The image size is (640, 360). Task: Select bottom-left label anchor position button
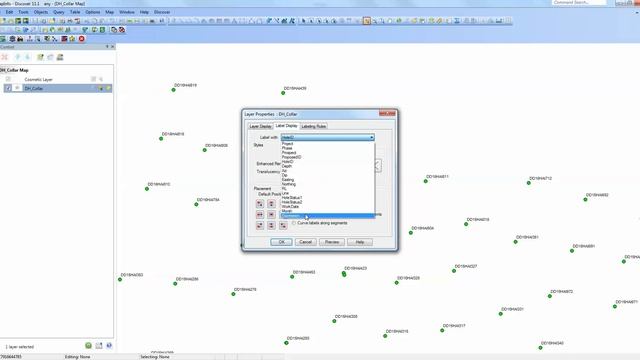pyautogui.click(x=260, y=226)
